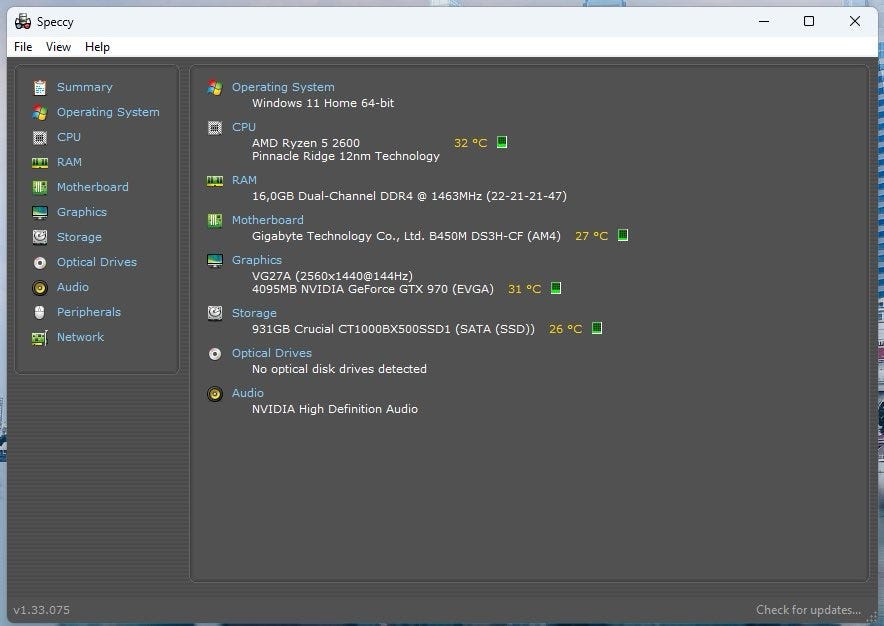Open the View menu

click(x=59, y=47)
